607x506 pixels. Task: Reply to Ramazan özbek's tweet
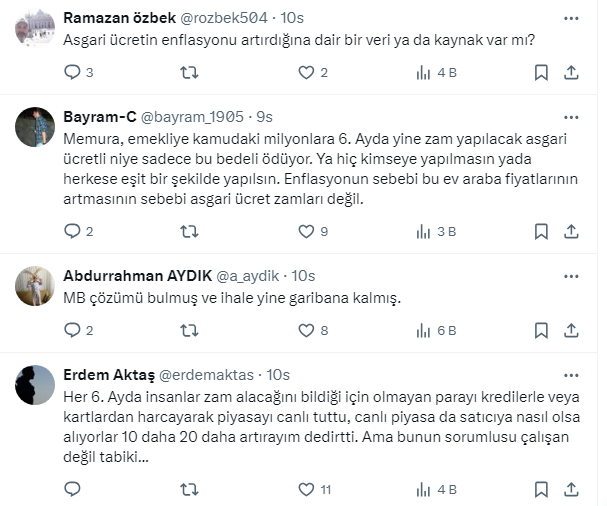pyautogui.click(x=72, y=72)
